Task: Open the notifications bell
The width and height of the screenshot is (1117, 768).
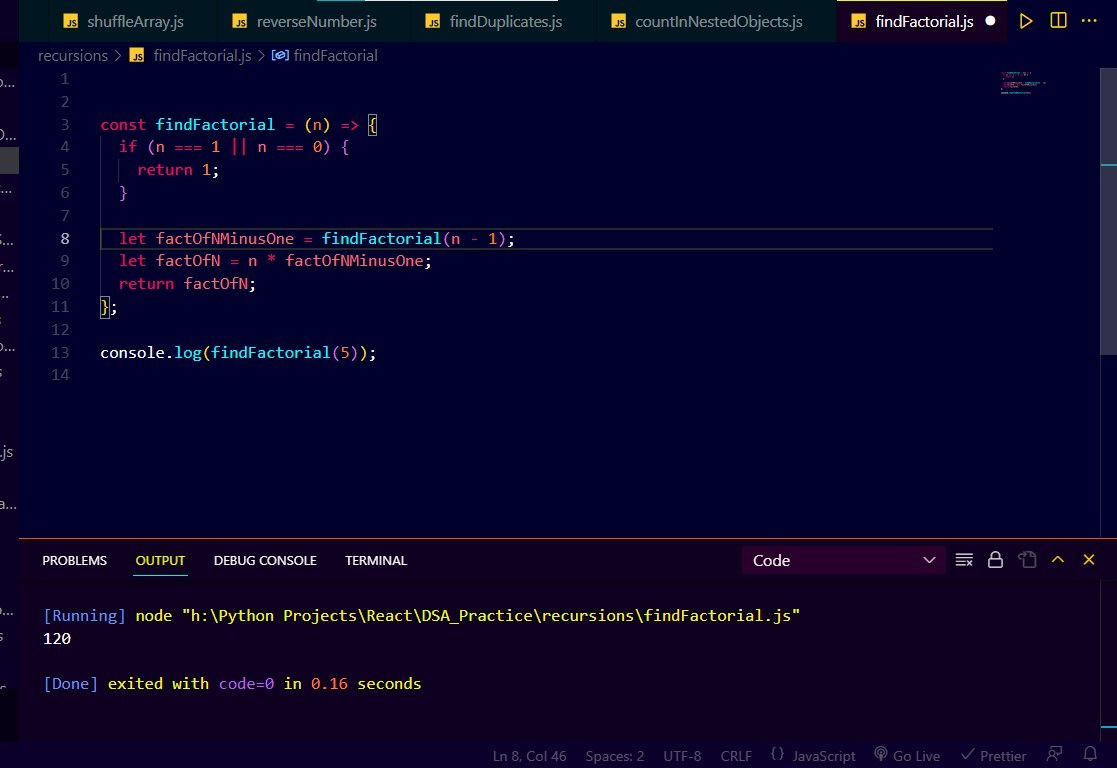Action: tap(1090, 754)
